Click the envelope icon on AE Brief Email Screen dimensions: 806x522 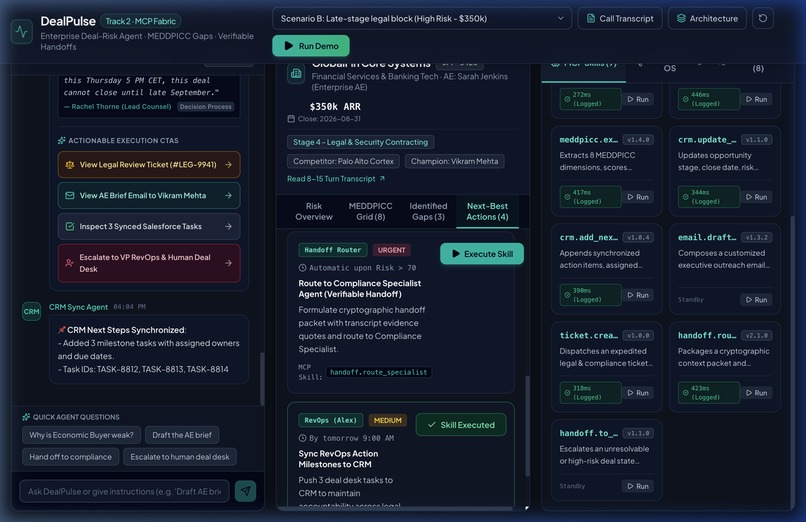coord(69,196)
